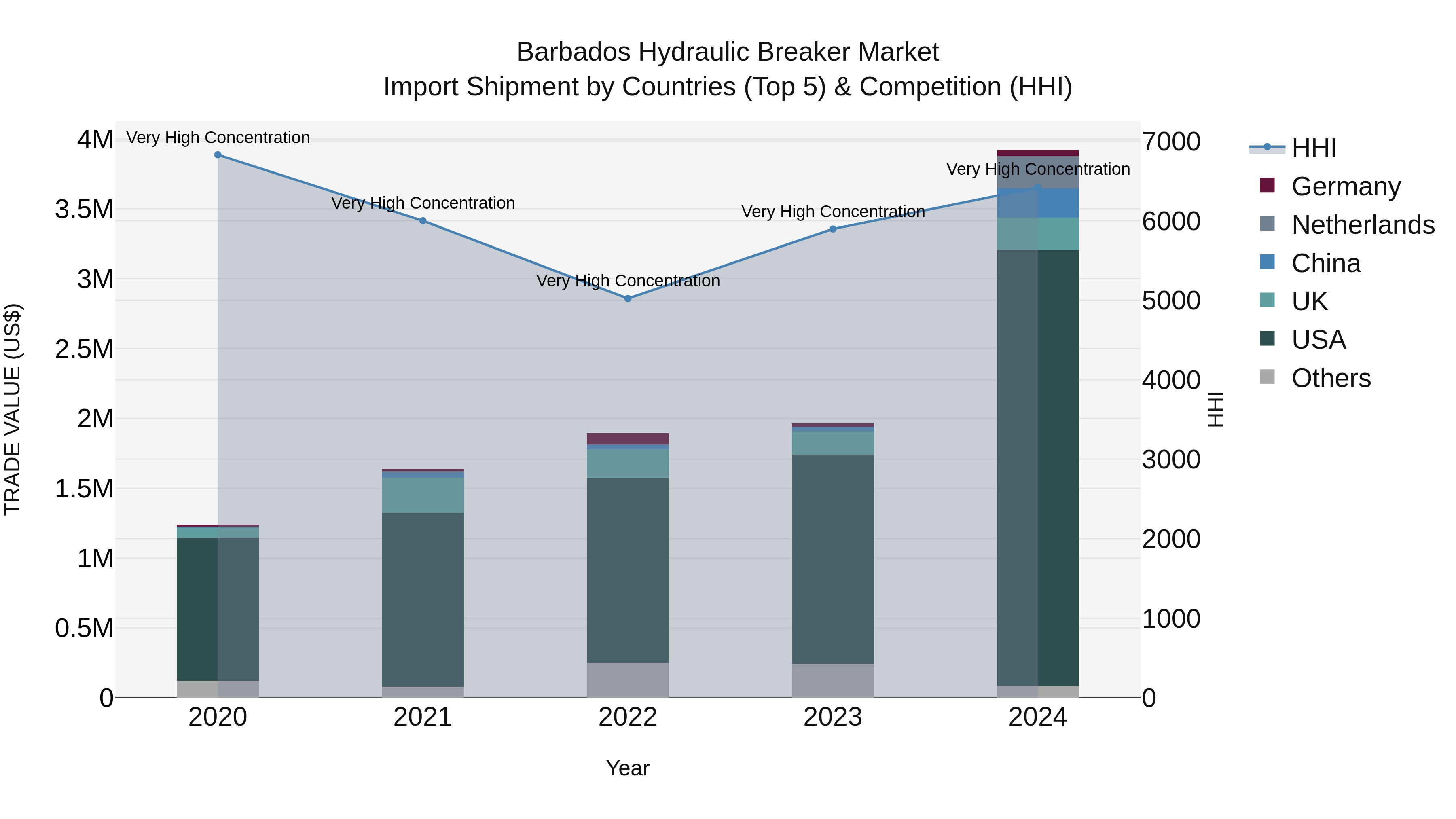This screenshot has height=819, width=1456.
Task: Click the 'Very High Concentration' label above 2020
Action: [x=218, y=138]
